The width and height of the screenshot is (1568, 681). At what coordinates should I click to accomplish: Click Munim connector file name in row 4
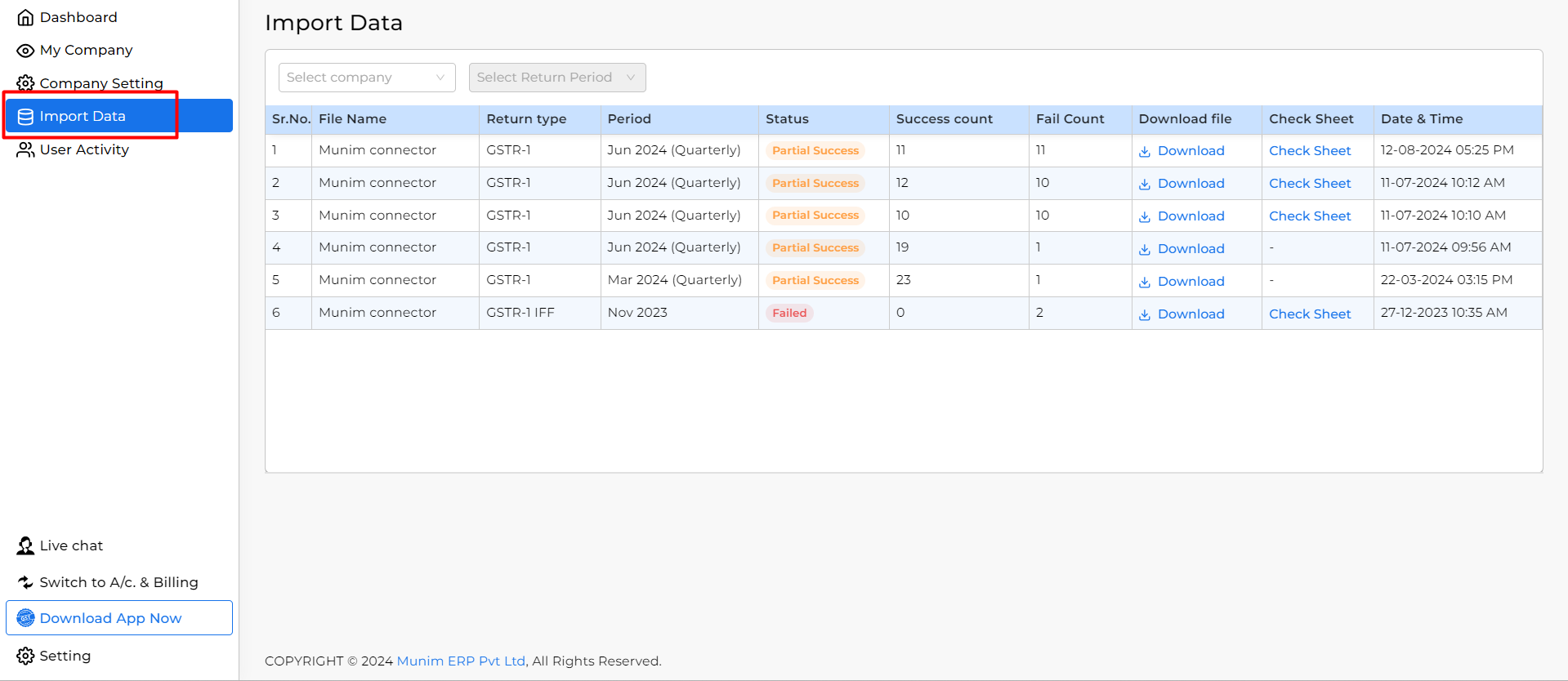tap(377, 247)
